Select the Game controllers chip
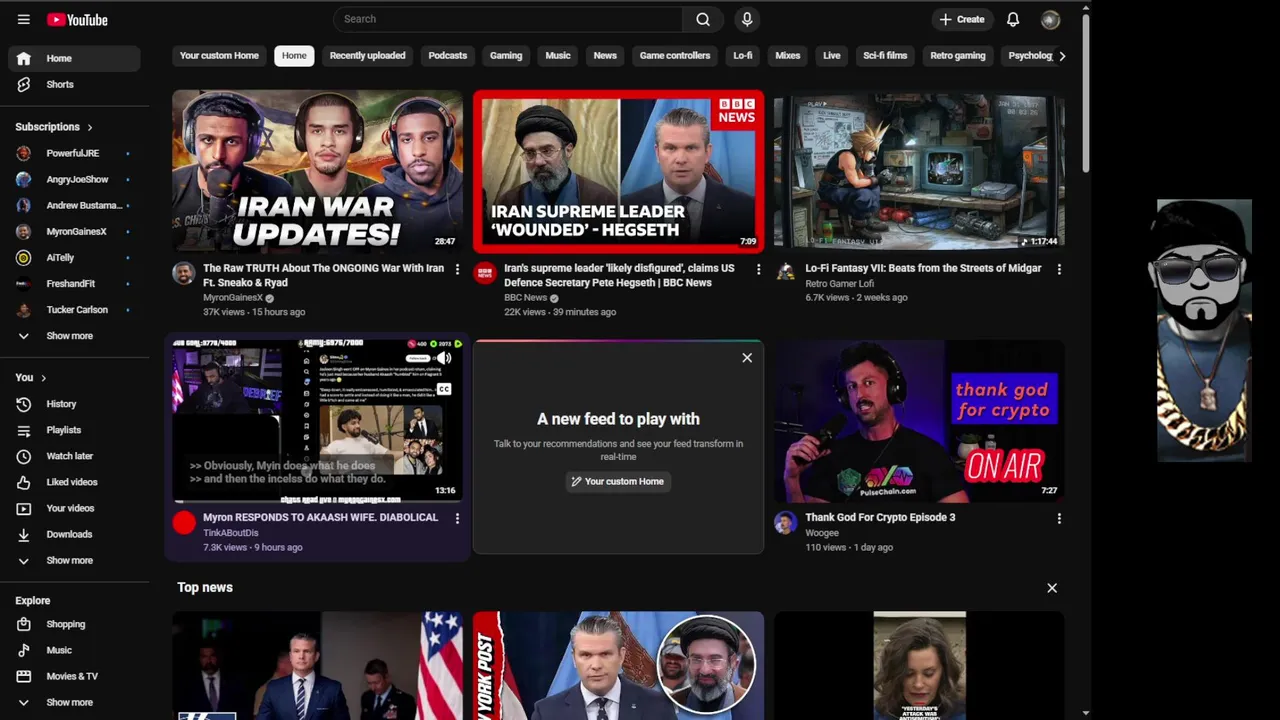1280x720 pixels. click(675, 56)
